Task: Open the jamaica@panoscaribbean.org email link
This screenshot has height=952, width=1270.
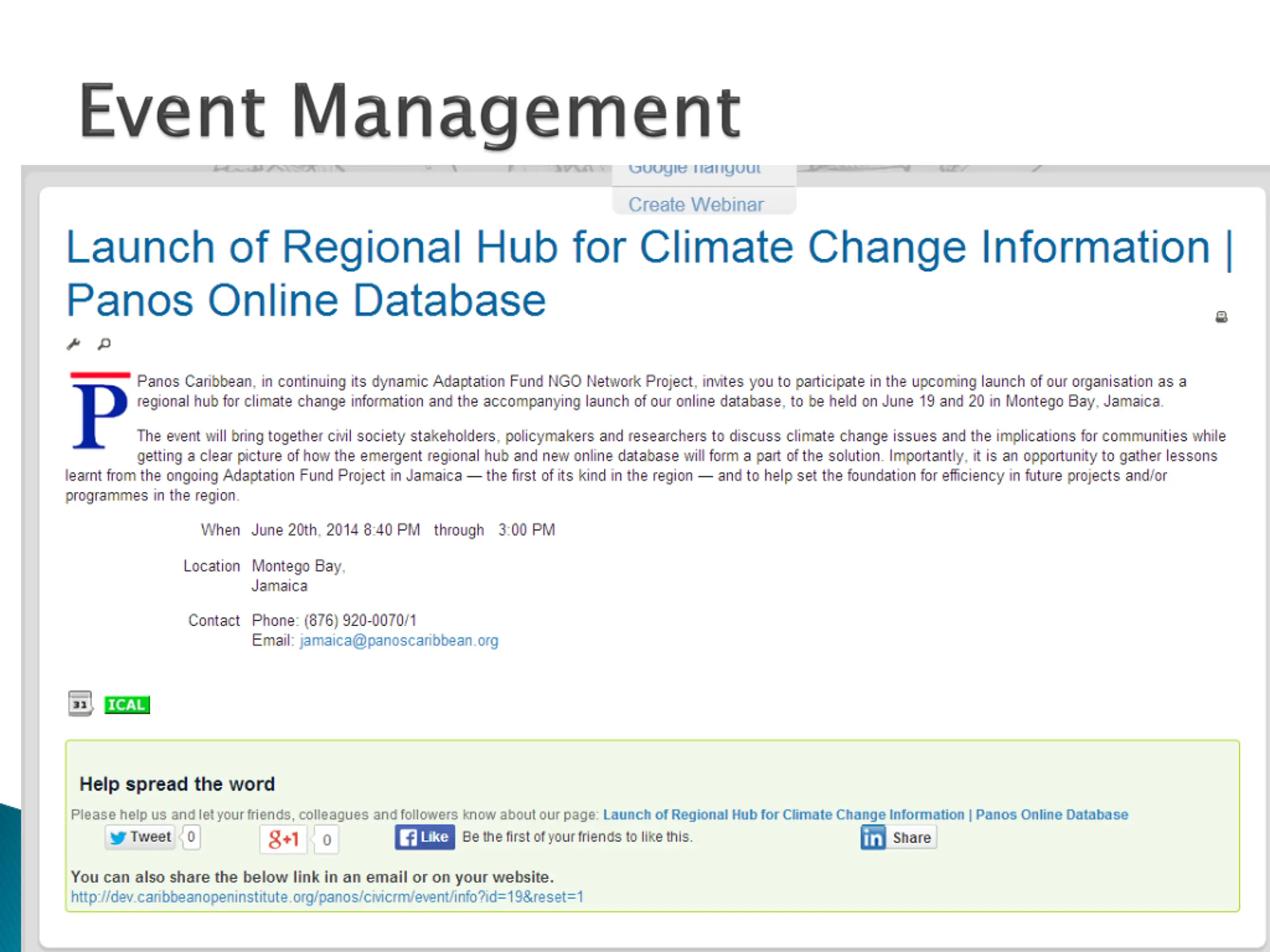Action: (399, 641)
